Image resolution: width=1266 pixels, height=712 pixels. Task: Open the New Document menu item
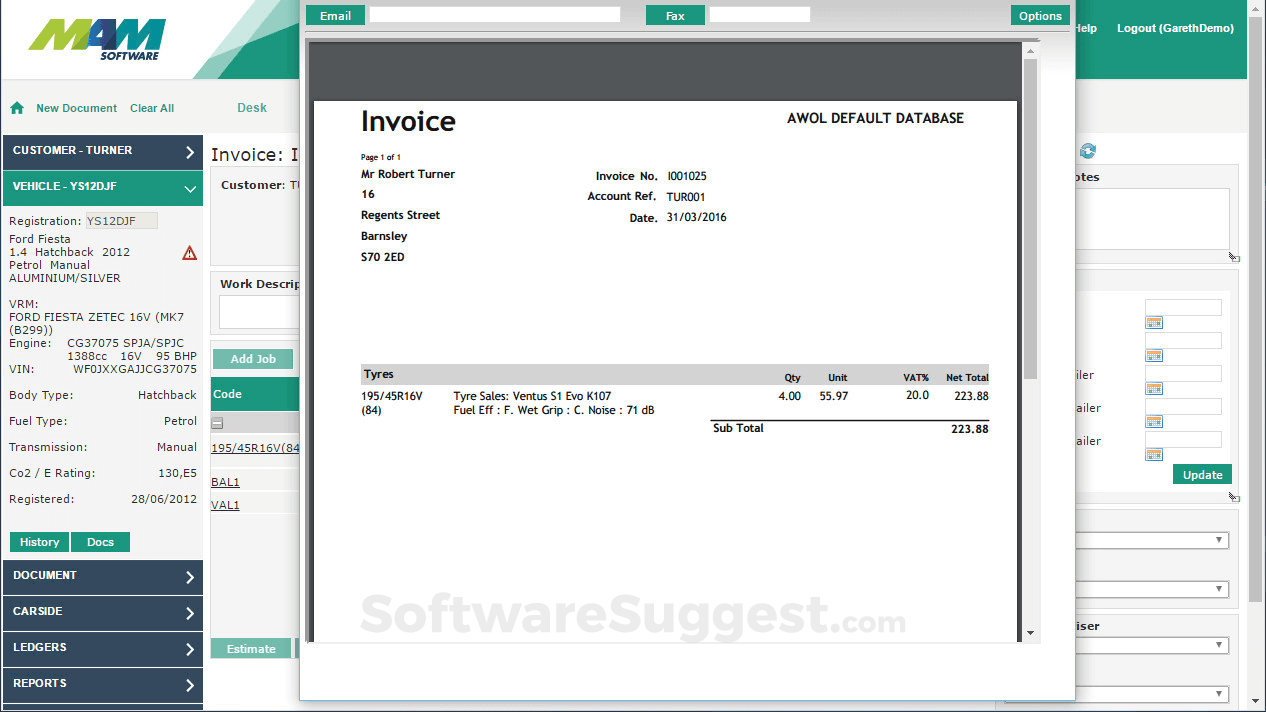(76, 108)
